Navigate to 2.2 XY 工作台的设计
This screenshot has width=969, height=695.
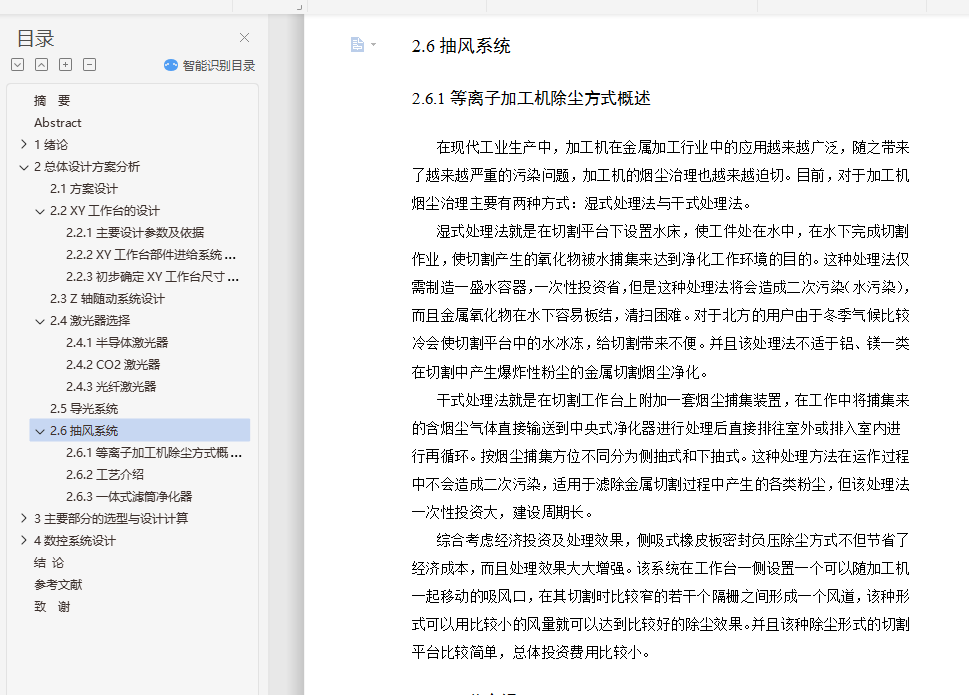[104, 211]
